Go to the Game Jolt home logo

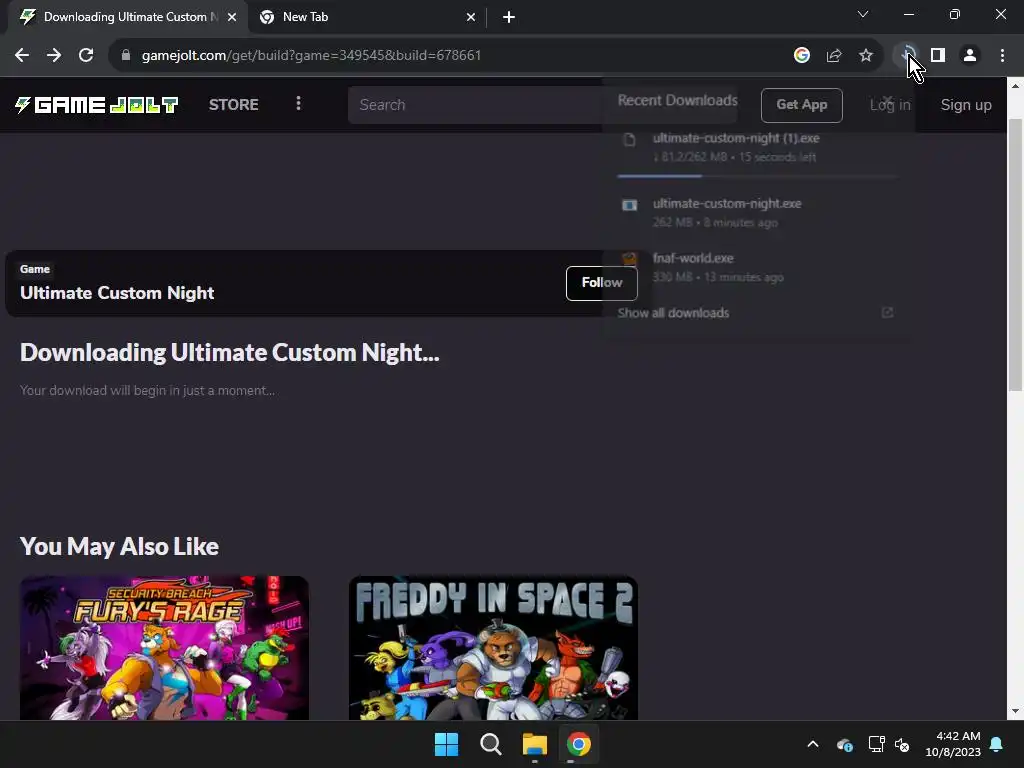(97, 104)
